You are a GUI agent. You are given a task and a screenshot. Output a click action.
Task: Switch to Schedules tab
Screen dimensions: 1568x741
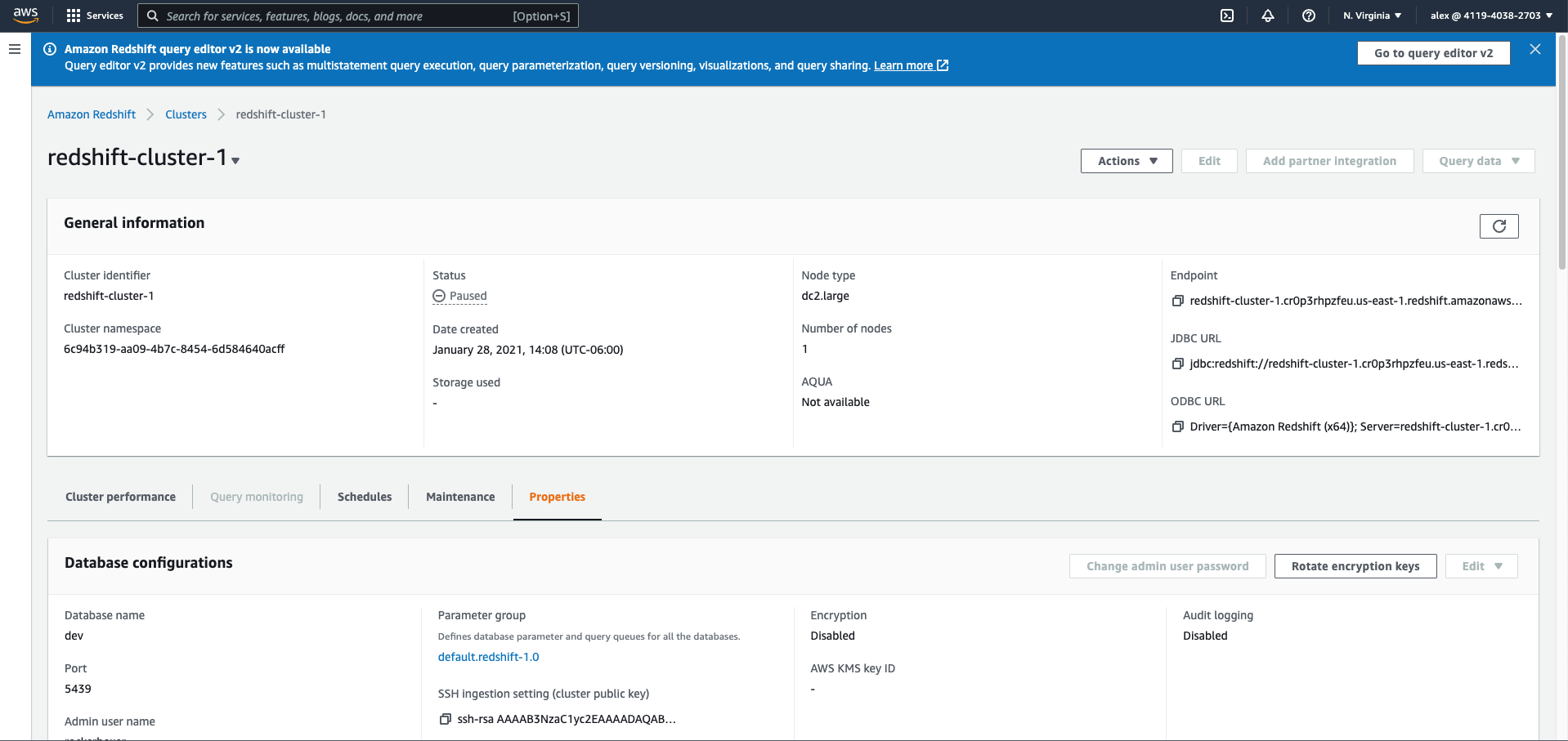pos(365,497)
